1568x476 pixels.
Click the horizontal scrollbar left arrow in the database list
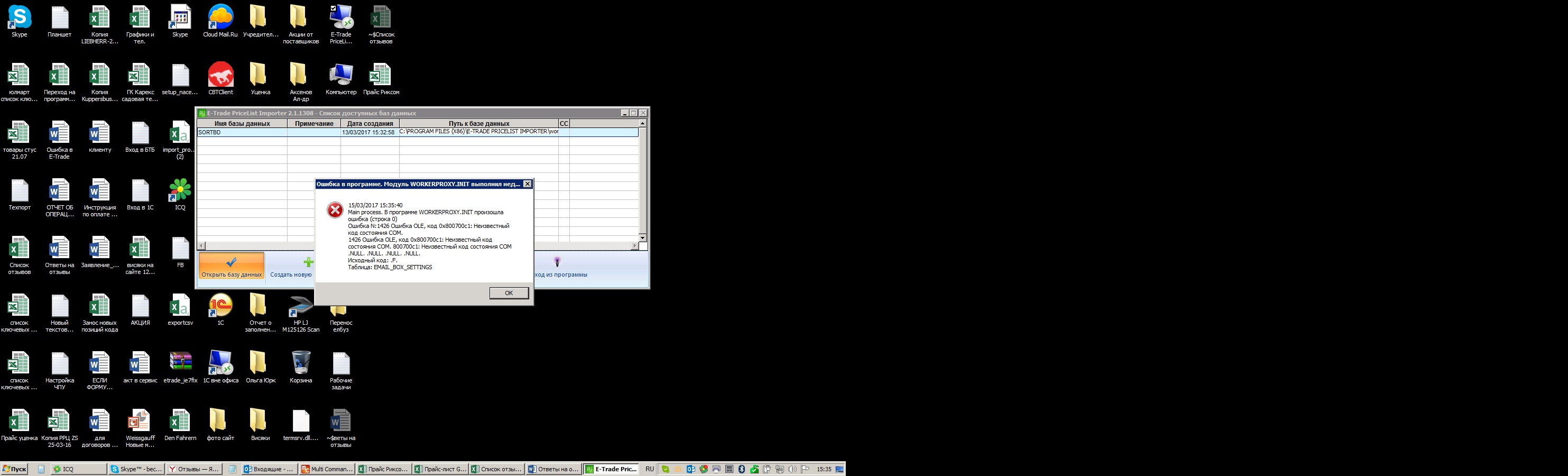click(x=201, y=246)
